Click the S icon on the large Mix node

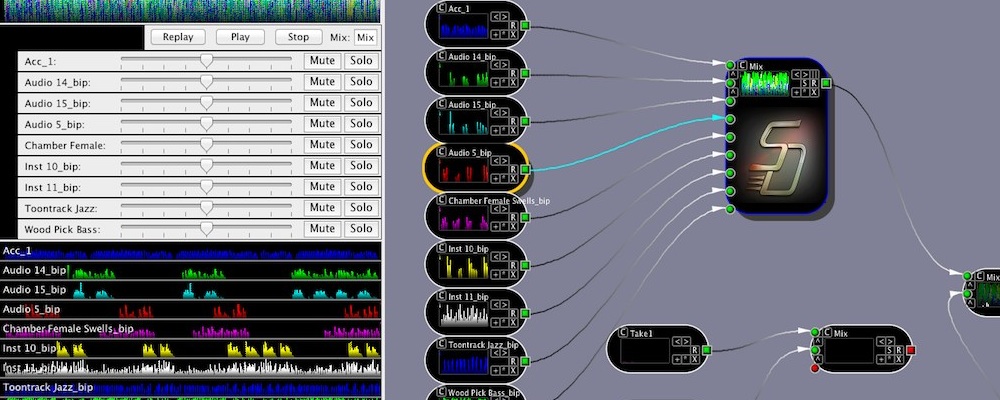[x=805, y=83]
